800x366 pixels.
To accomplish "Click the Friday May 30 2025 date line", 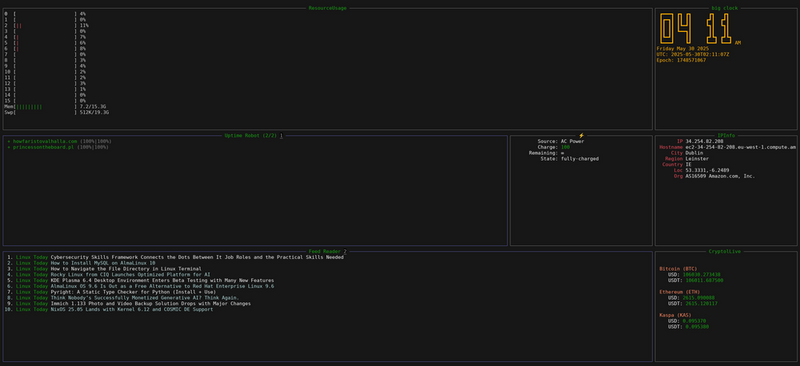I will click(x=682, y=49).
